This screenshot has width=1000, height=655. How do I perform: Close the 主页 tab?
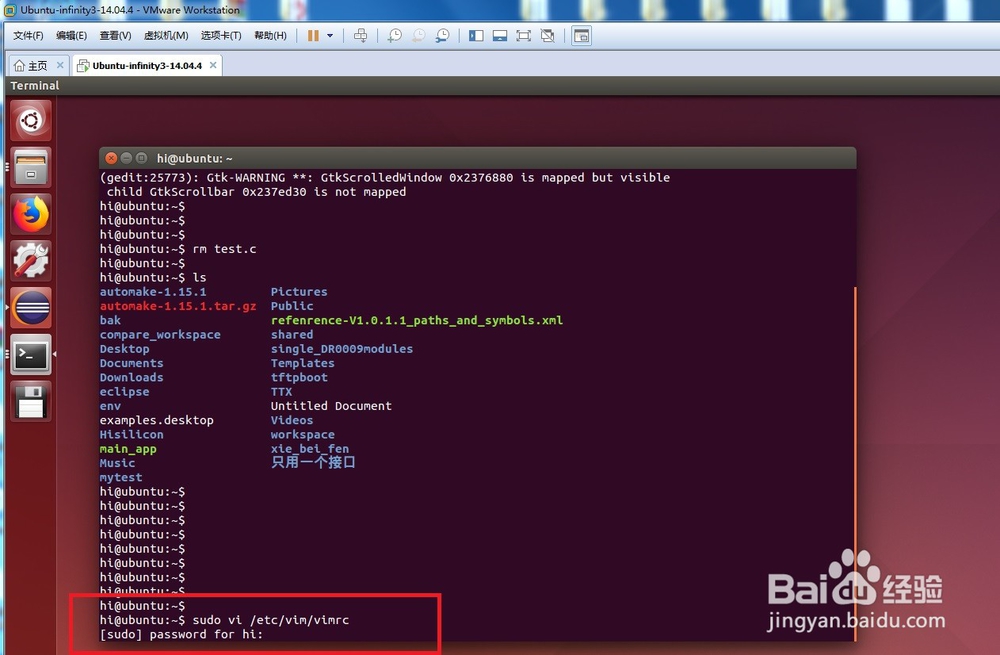pos(60,65)
